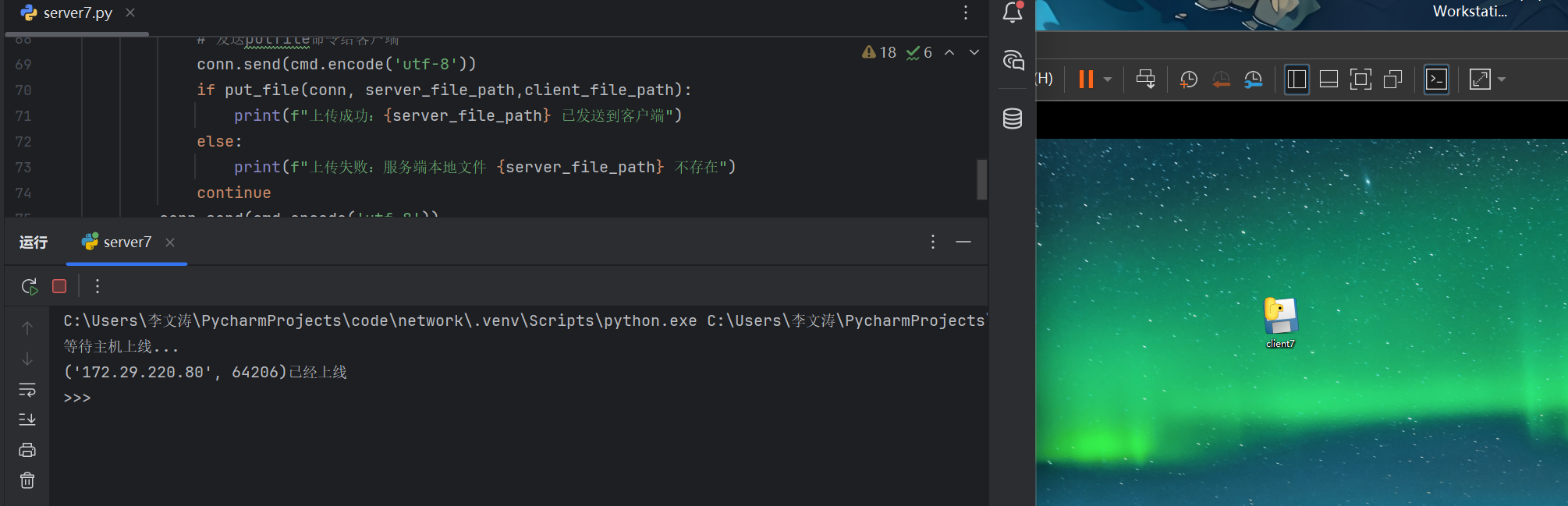The height and width of the screenshot is (506, 1568).
Task: Toggle soft-wrap in the run console
Action: coord(27,389)
